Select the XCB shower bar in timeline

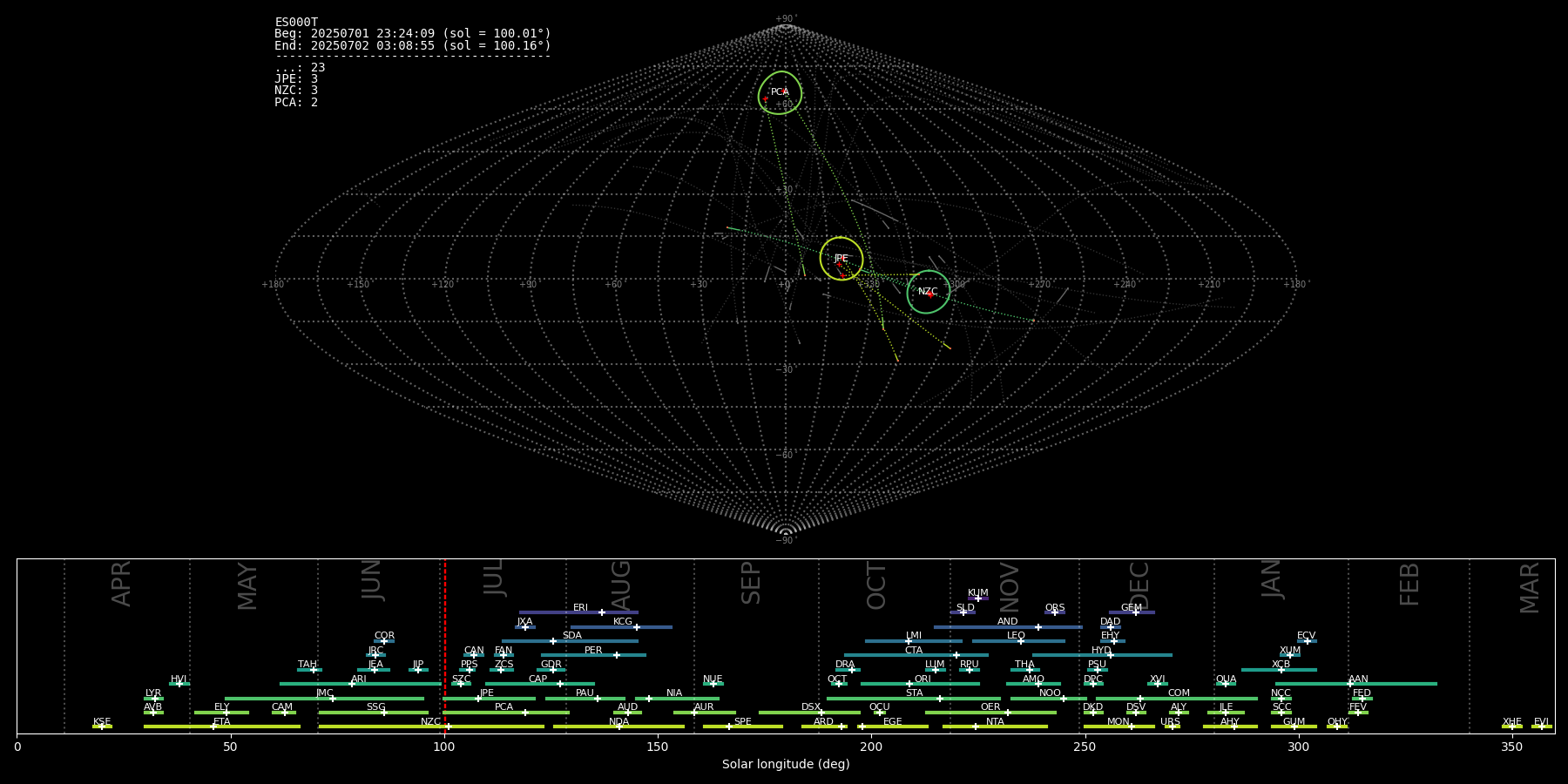1279,670
